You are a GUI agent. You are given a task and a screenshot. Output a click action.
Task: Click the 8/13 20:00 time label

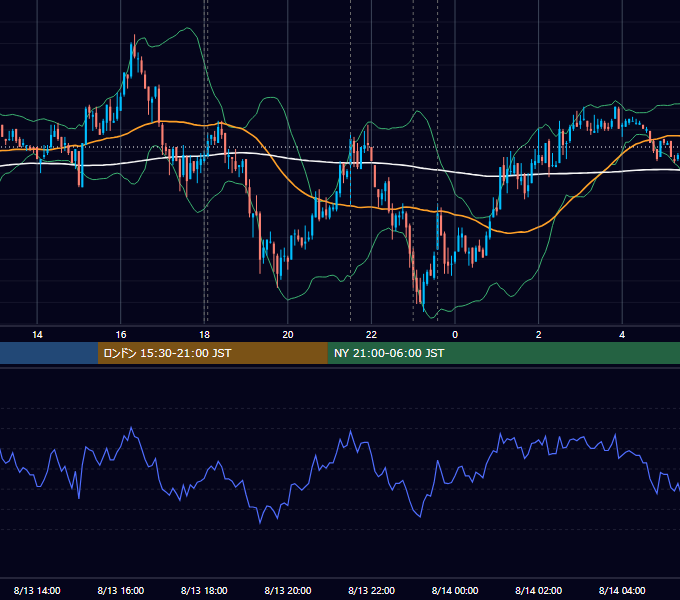coord(288,590)
